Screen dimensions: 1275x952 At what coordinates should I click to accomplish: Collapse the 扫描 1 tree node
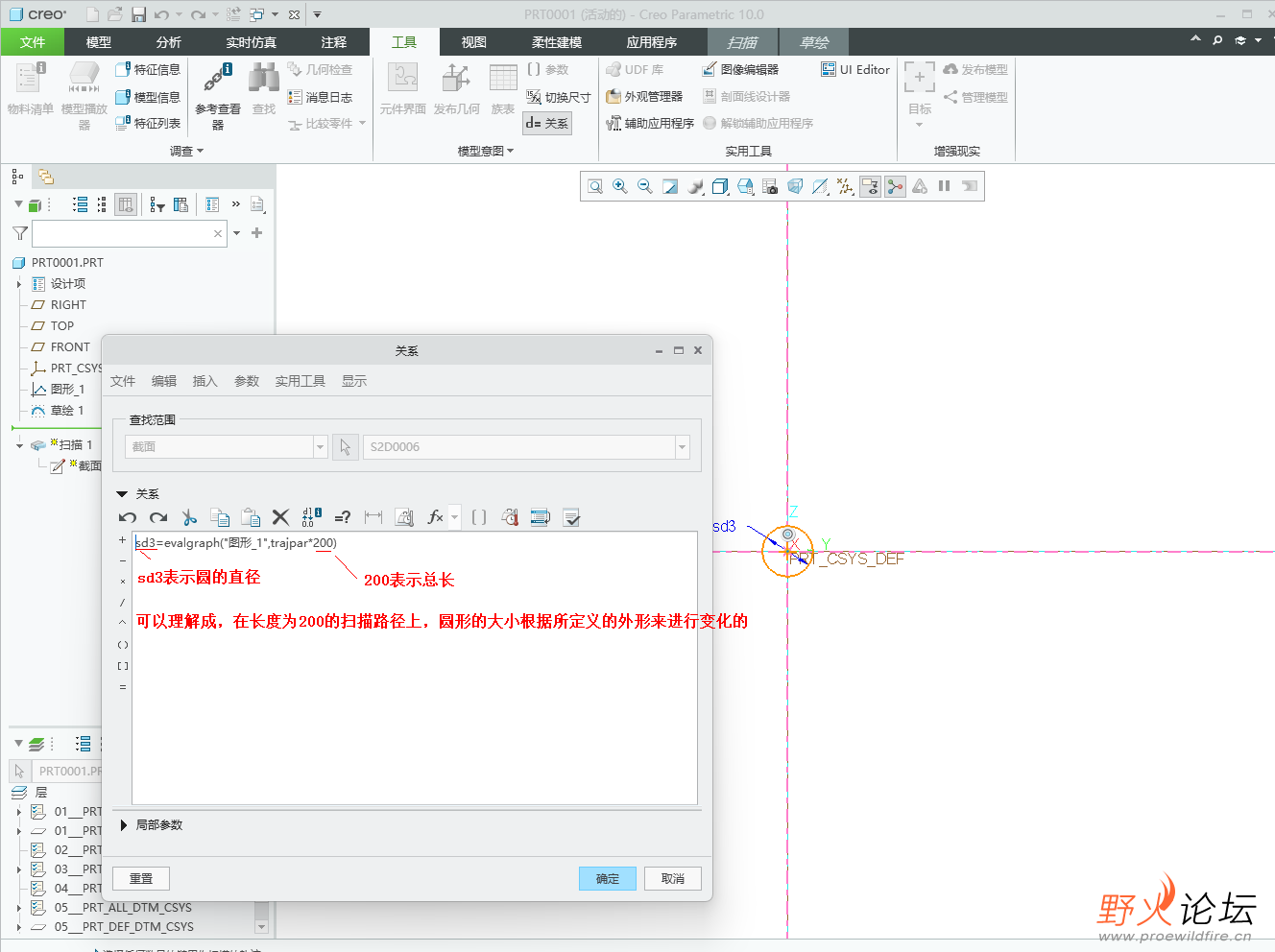coord(19,445)
